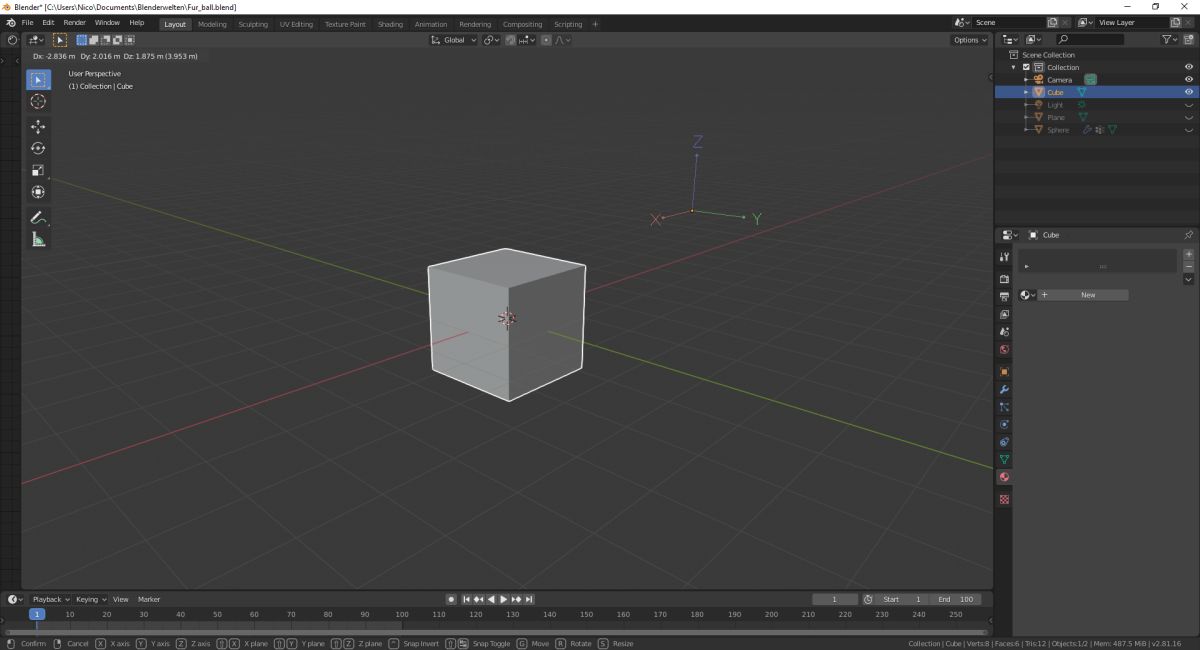Open the File menu

click(28, 22)
